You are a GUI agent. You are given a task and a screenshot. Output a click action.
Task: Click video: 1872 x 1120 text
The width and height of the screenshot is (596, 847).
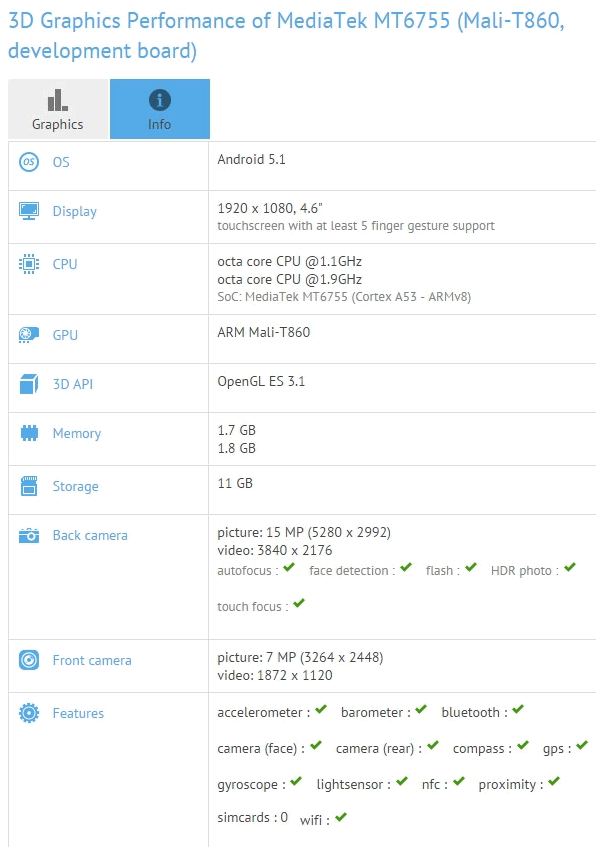coord(275,675)
